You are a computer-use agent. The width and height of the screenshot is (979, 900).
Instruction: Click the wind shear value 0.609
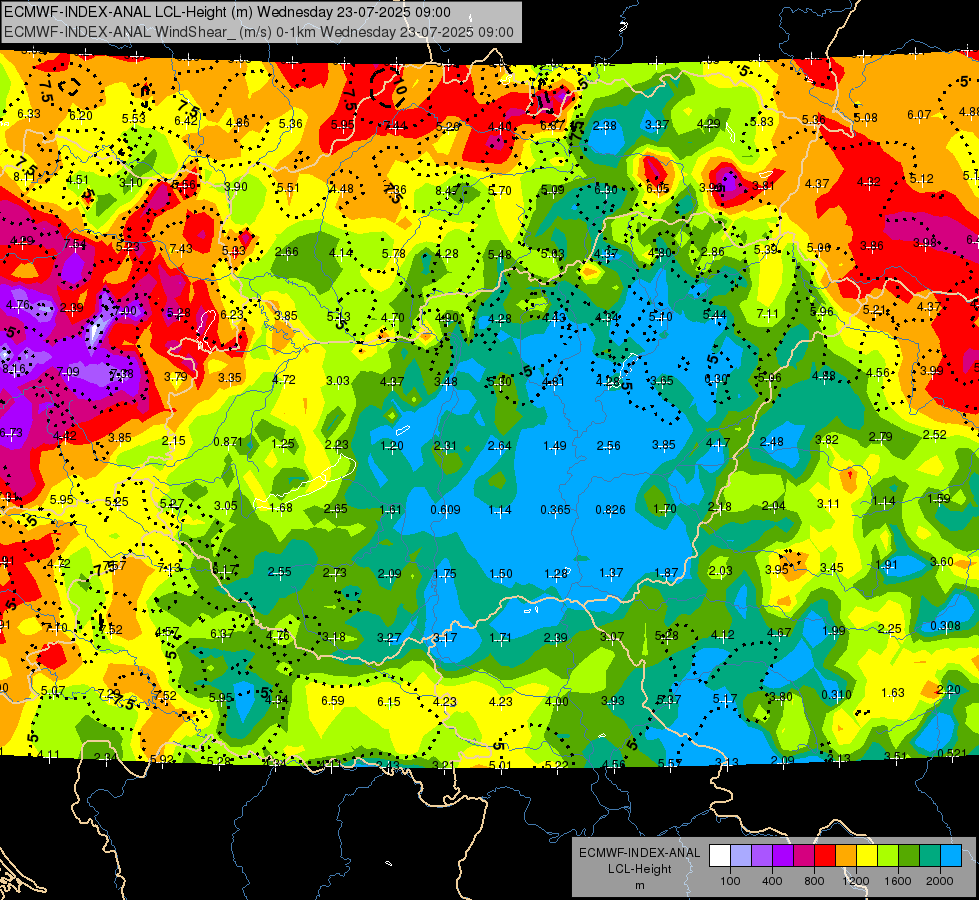pyautogui.click(x=445, y=510)
